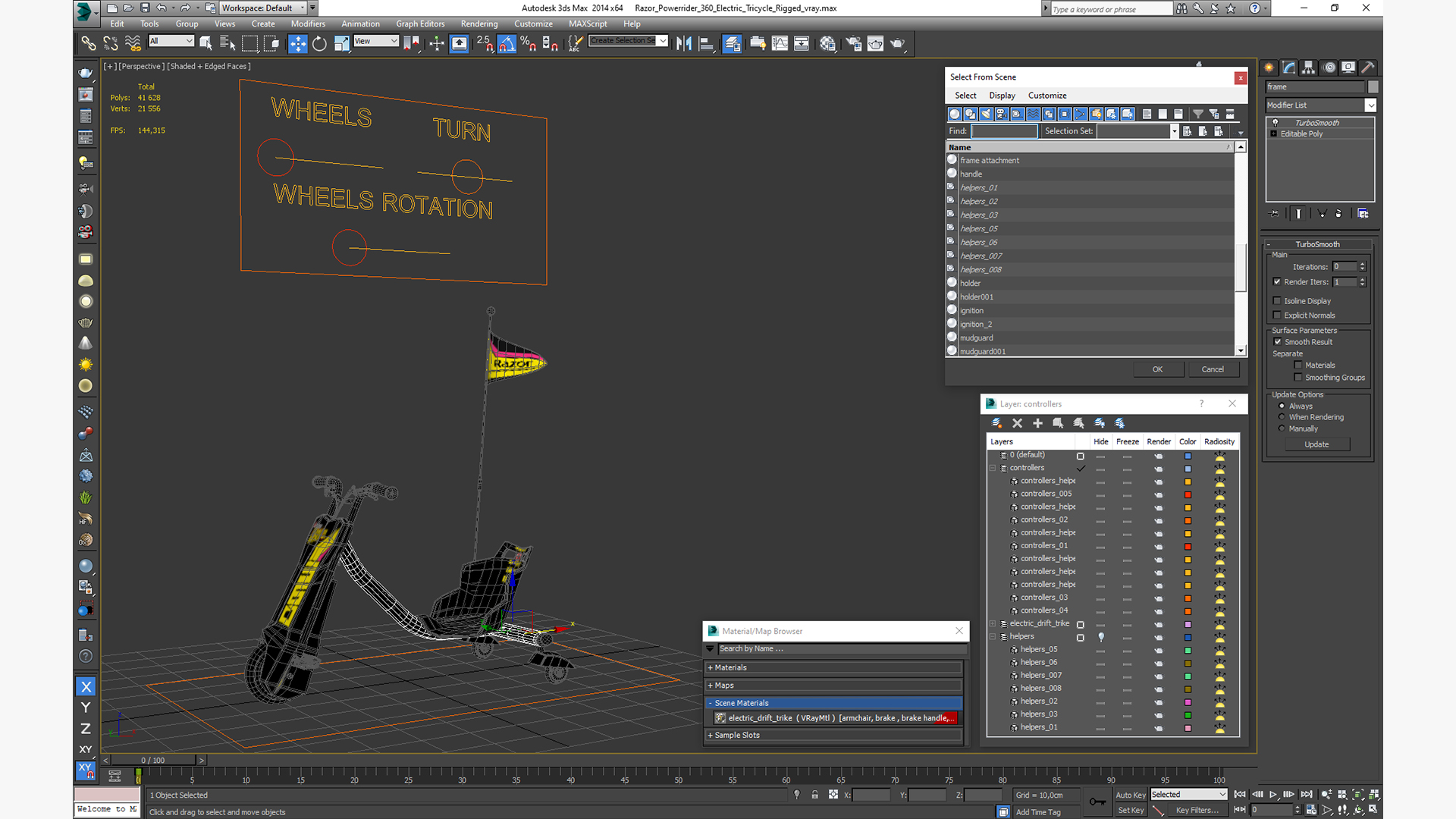Toggle Display Lights filter in Select From Scene
1456x819 pixels.
point(986,114)
